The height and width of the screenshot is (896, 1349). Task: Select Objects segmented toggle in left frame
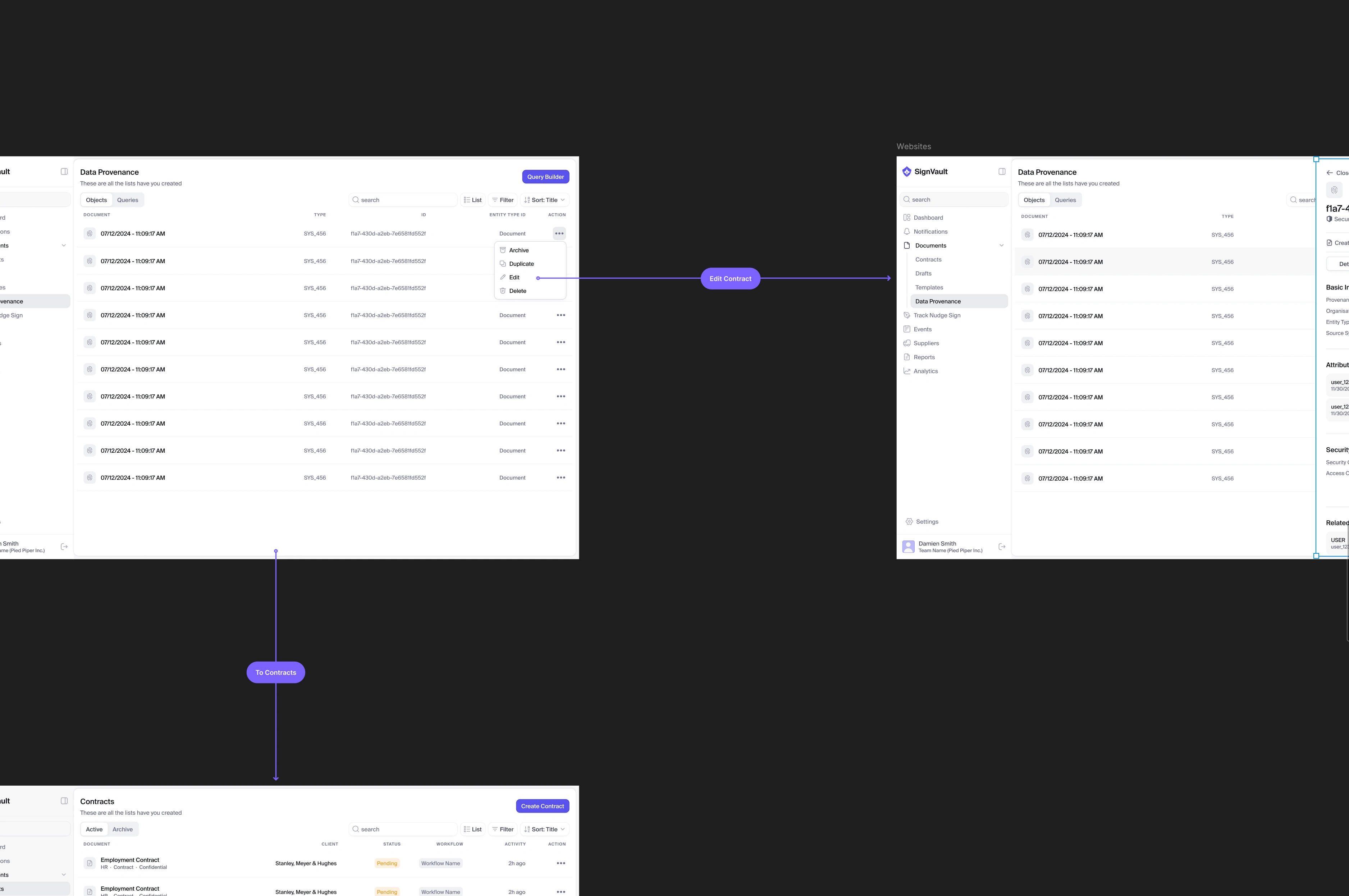point(97,200)
